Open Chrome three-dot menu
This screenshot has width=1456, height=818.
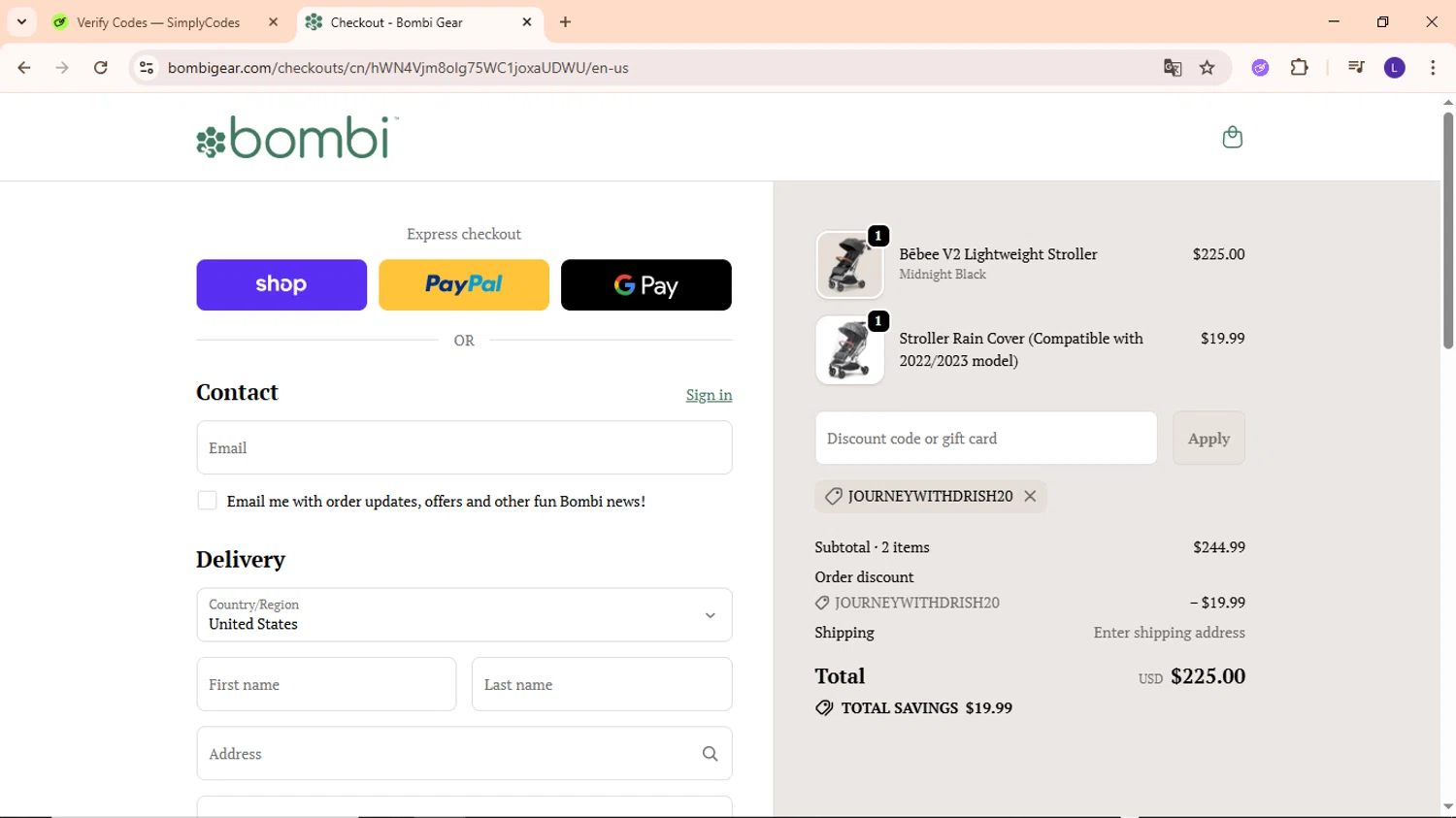click(1433, 68)
